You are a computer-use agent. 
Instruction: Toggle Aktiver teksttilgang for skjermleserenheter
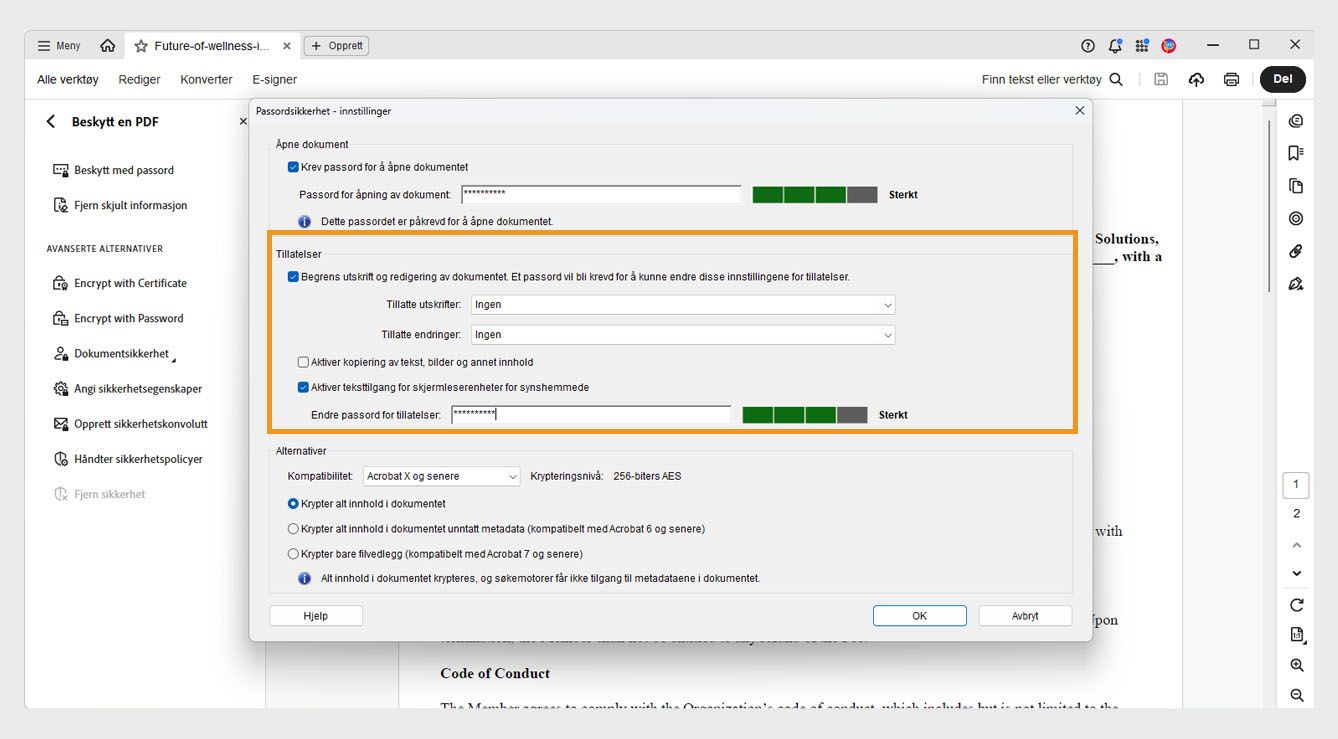303,387
